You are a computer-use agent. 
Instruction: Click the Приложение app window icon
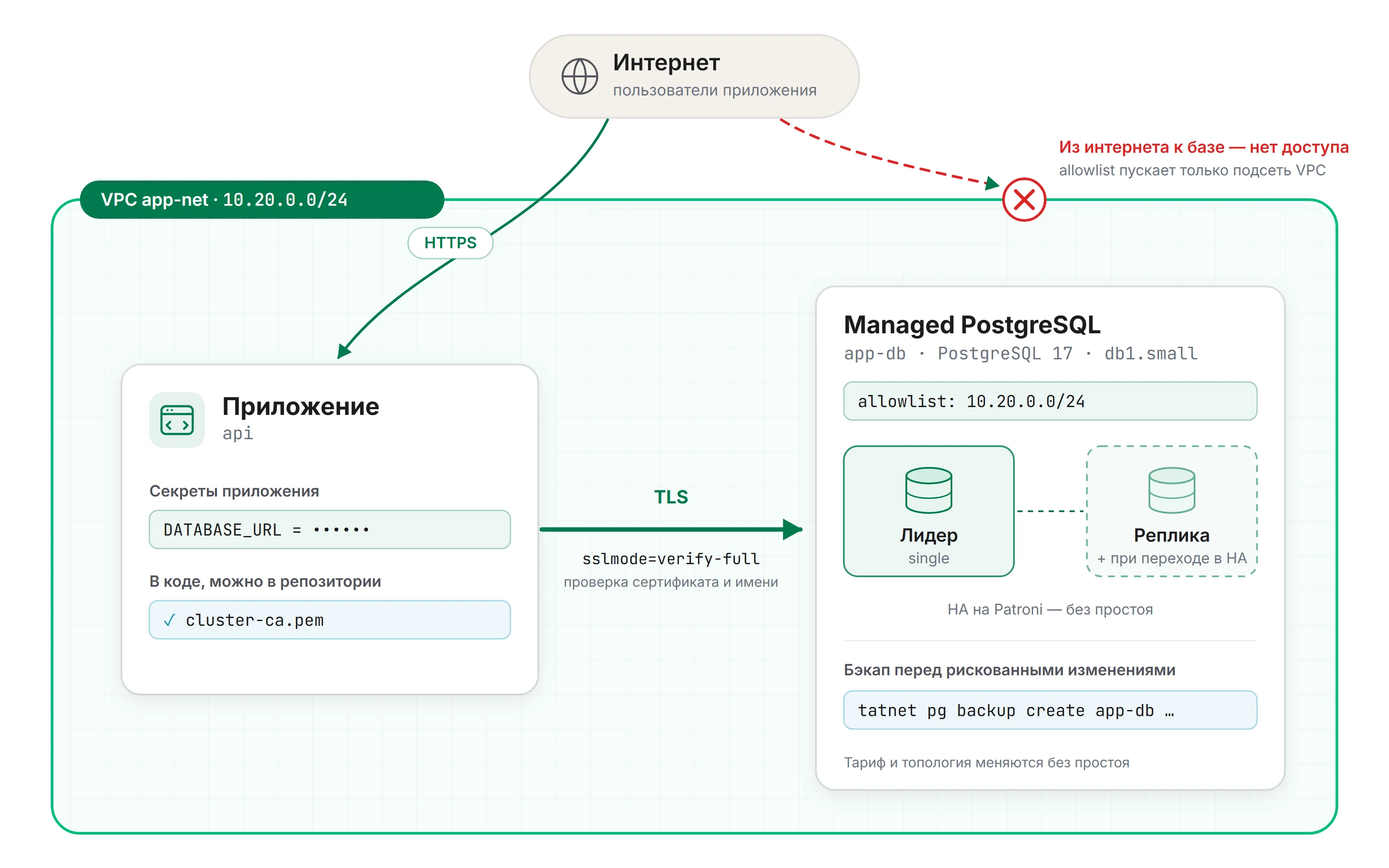pos(177,420)
